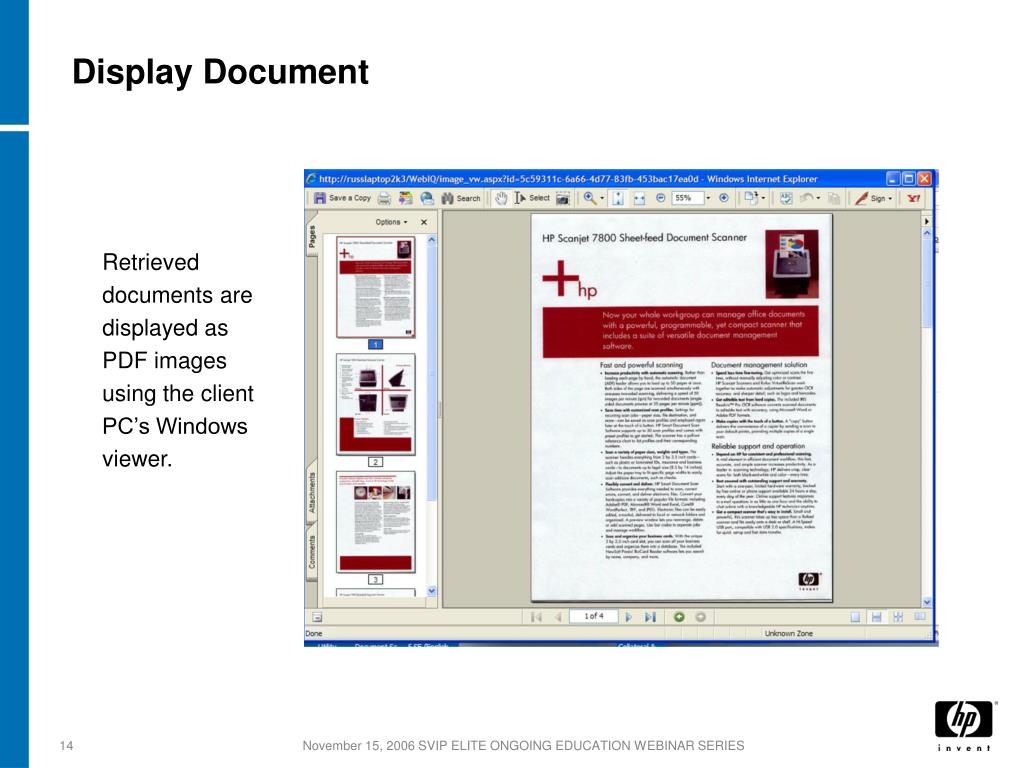Go to the previous page
This screenshot has height=768, width=1024.
coord(558,616)
